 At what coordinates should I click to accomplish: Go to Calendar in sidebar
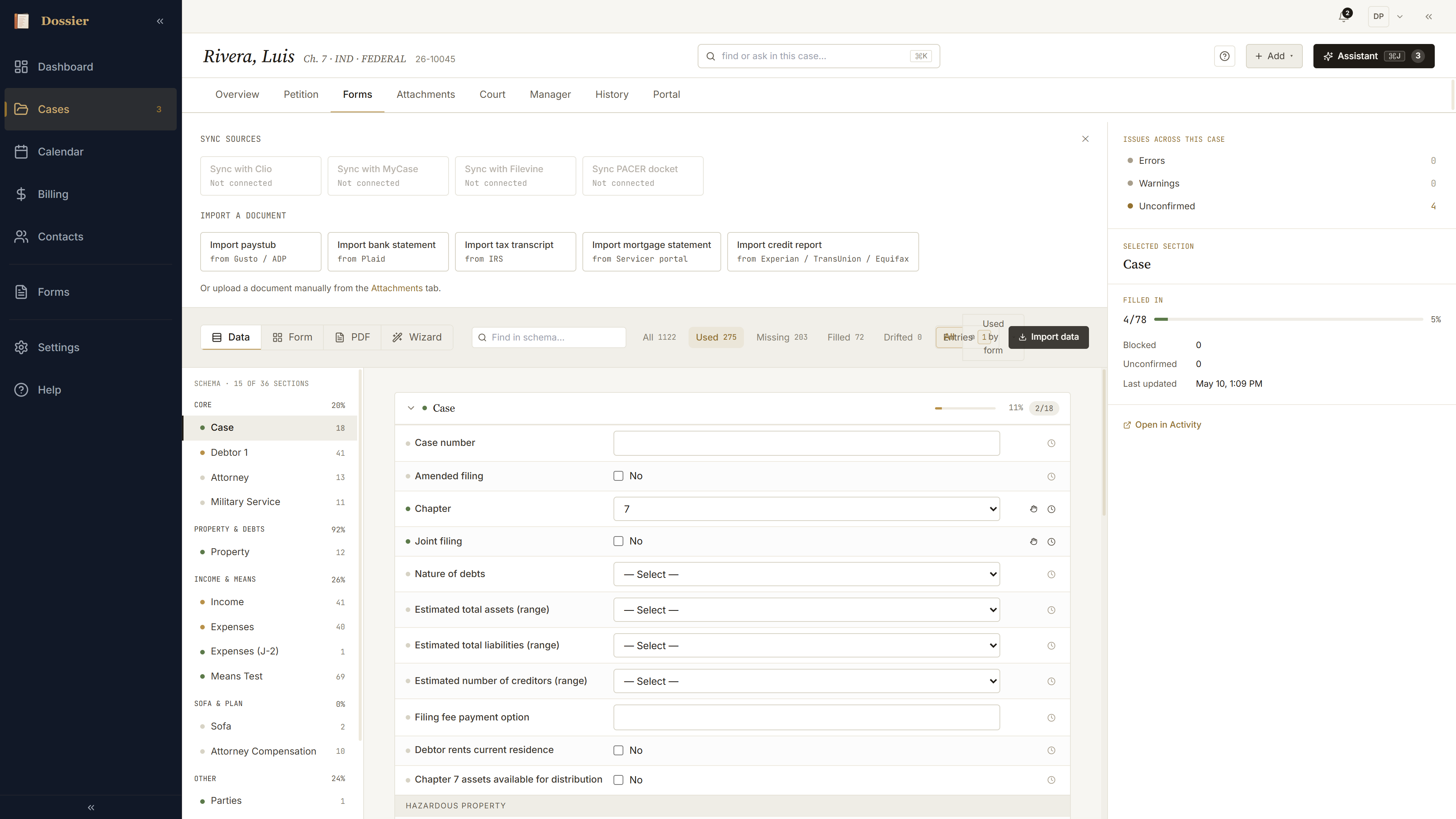pyautogui.click(x=91, y=152)
